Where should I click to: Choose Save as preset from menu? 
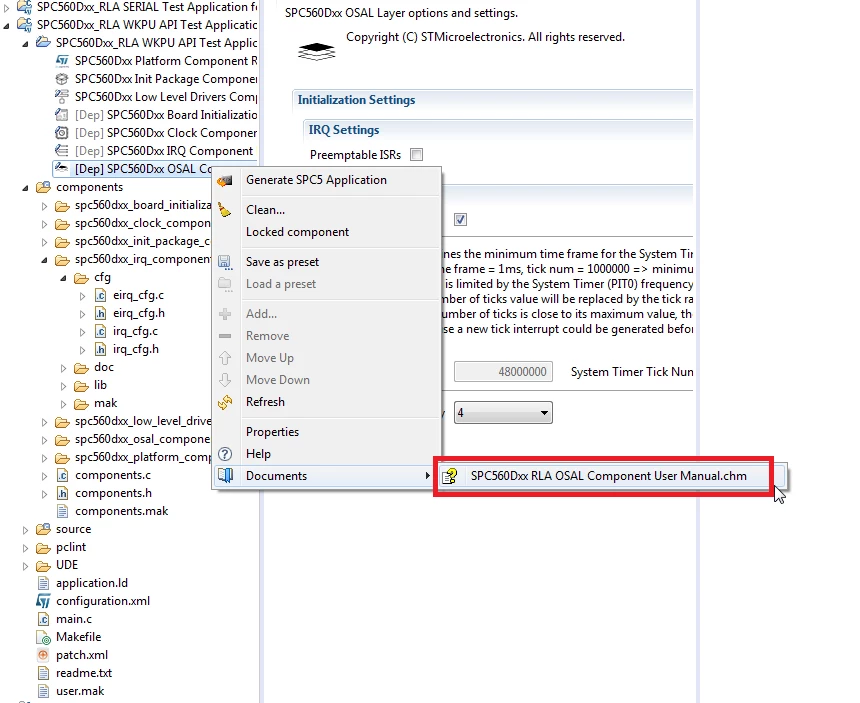[x=326, y=262]
